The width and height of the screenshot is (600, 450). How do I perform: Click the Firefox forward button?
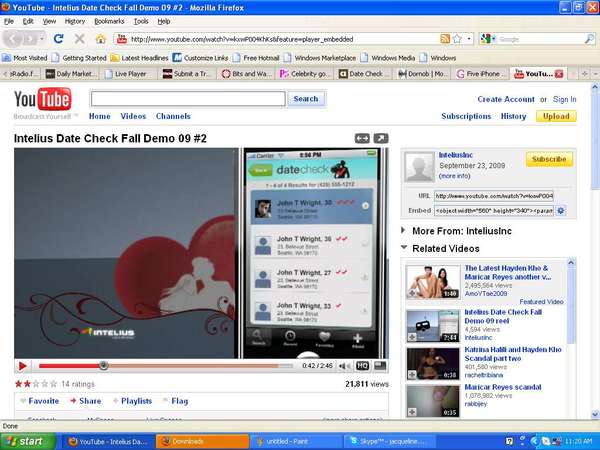[x=29, y=39]
